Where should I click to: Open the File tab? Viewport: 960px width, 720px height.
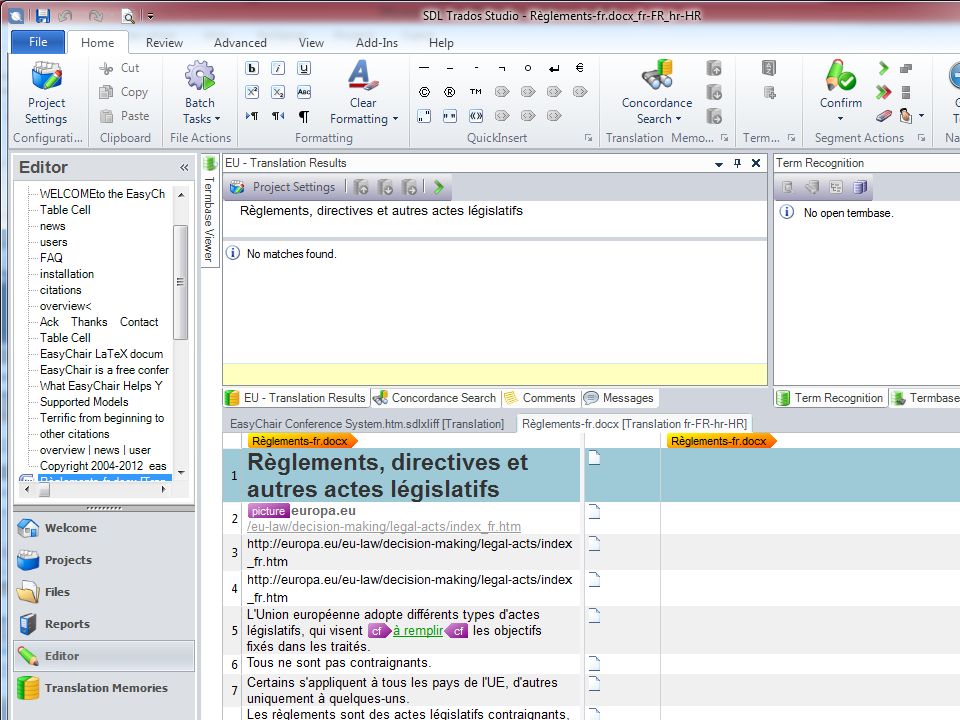click(38, 42)
